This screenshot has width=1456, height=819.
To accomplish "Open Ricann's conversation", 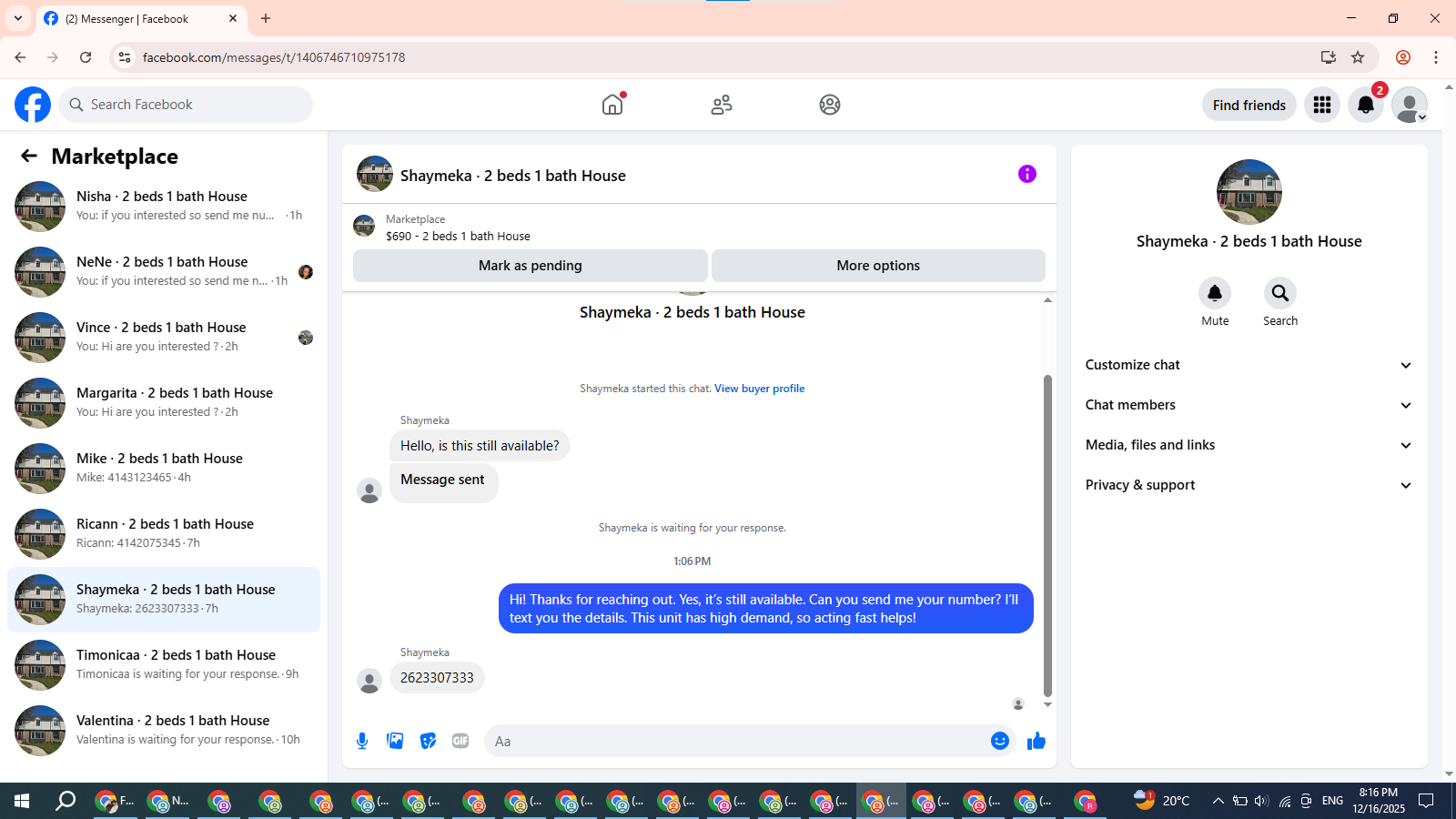I will point(164,534).
